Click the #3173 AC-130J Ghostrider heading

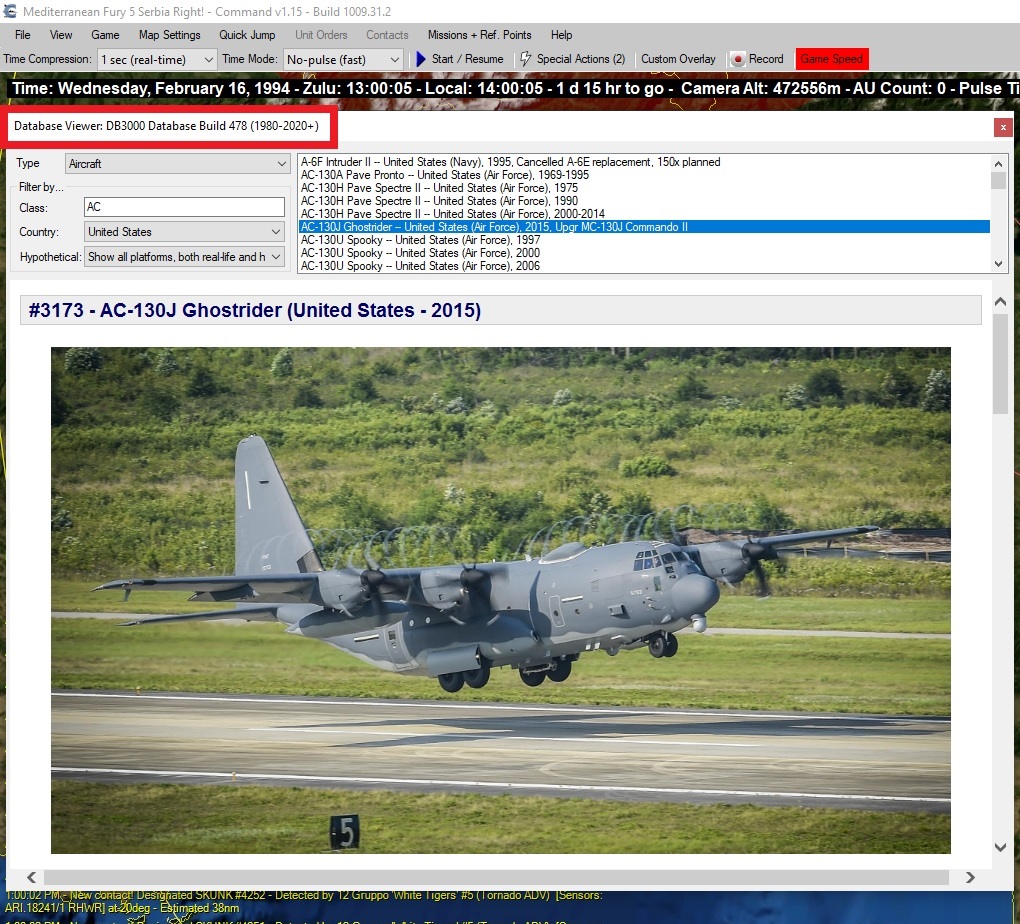[501, 310]
